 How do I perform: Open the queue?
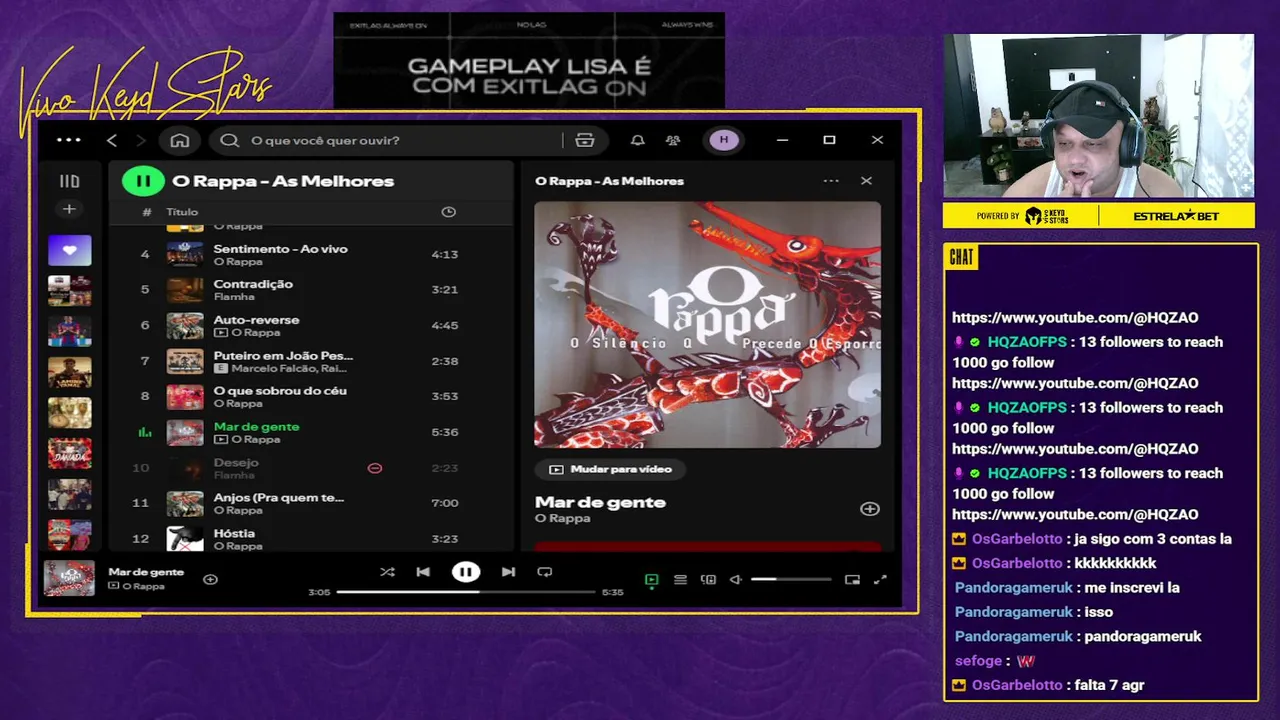click(680, 579)
